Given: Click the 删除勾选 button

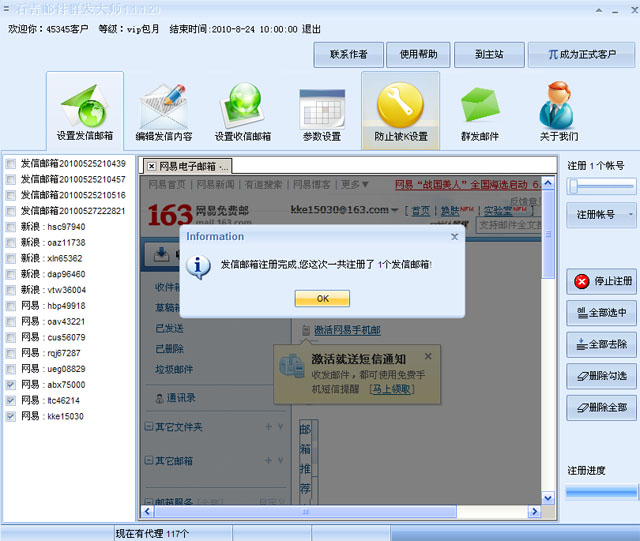Looking at the screenshot, I should pos(601,376).
